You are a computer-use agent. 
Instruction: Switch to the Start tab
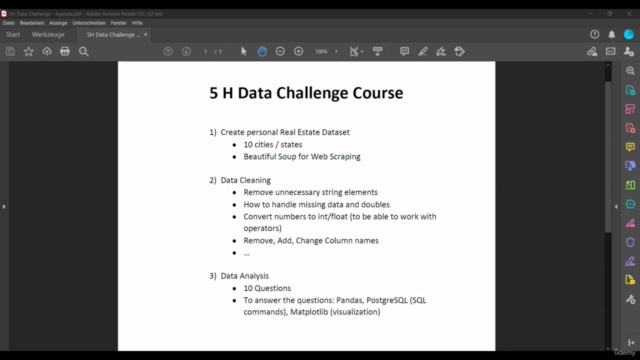coord(13,35)
